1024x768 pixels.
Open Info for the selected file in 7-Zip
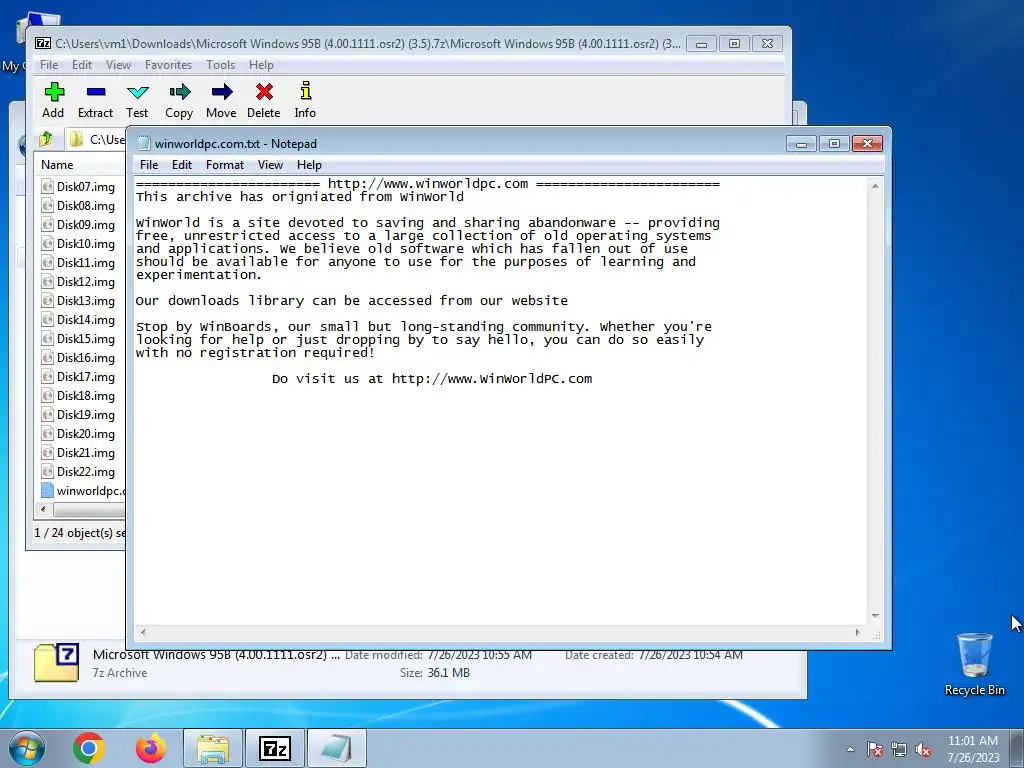coord(305,100)
